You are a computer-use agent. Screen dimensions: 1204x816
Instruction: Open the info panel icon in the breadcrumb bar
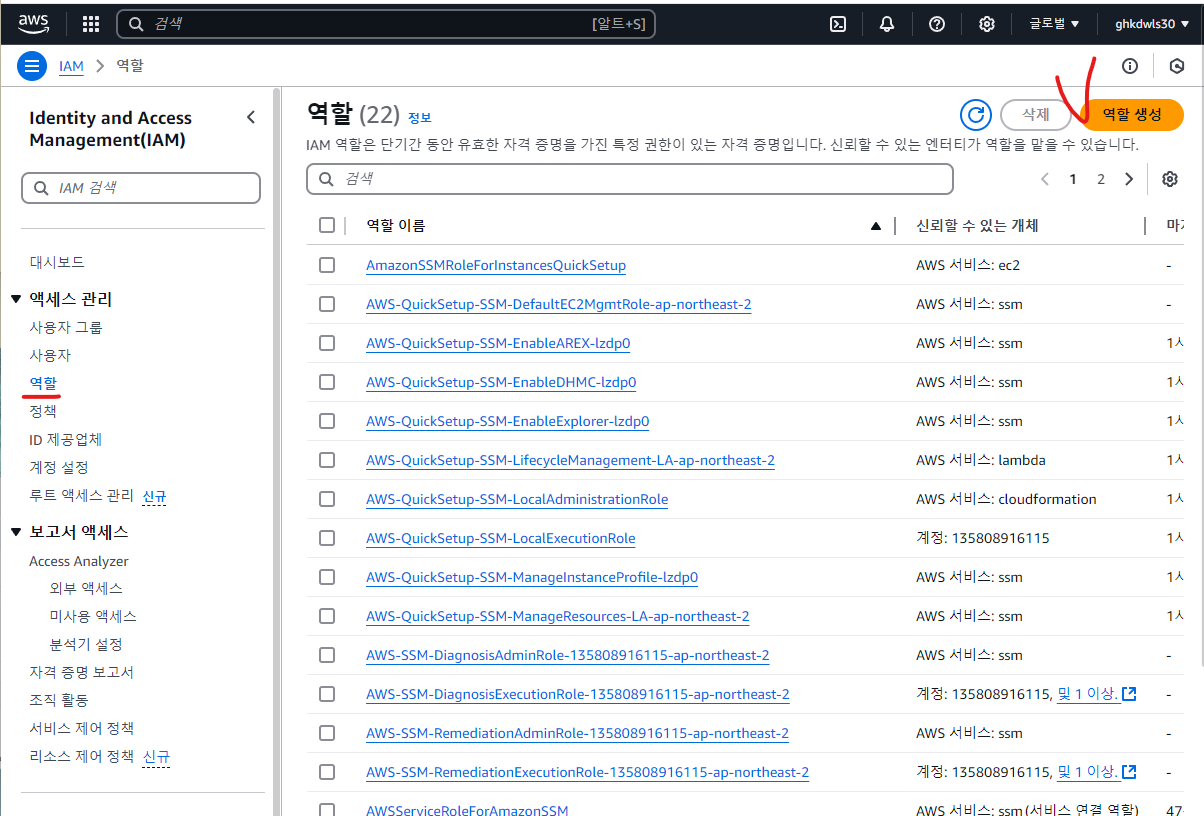click(1130, 66)
